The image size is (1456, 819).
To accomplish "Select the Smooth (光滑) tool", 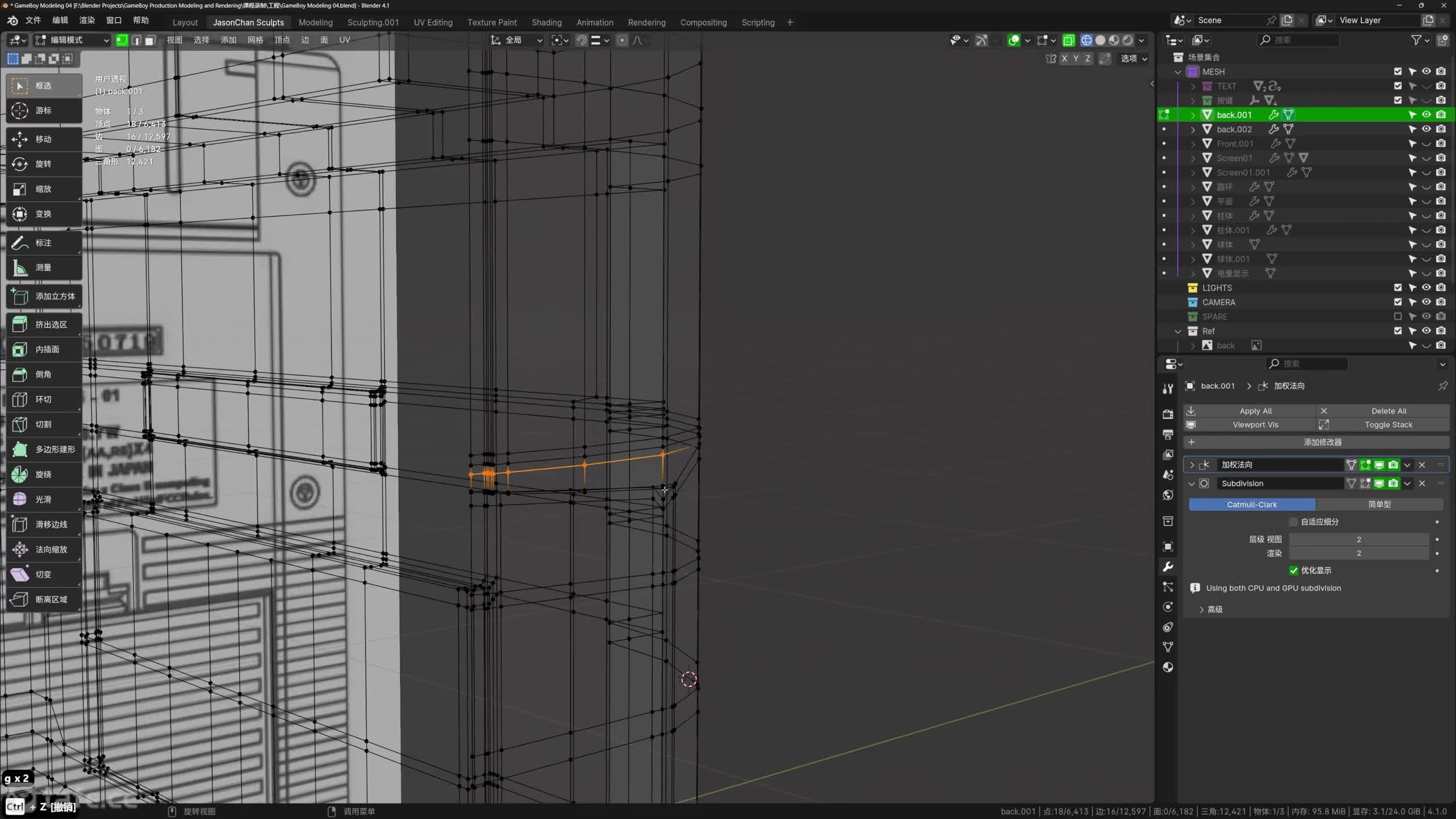I will 44,499.
